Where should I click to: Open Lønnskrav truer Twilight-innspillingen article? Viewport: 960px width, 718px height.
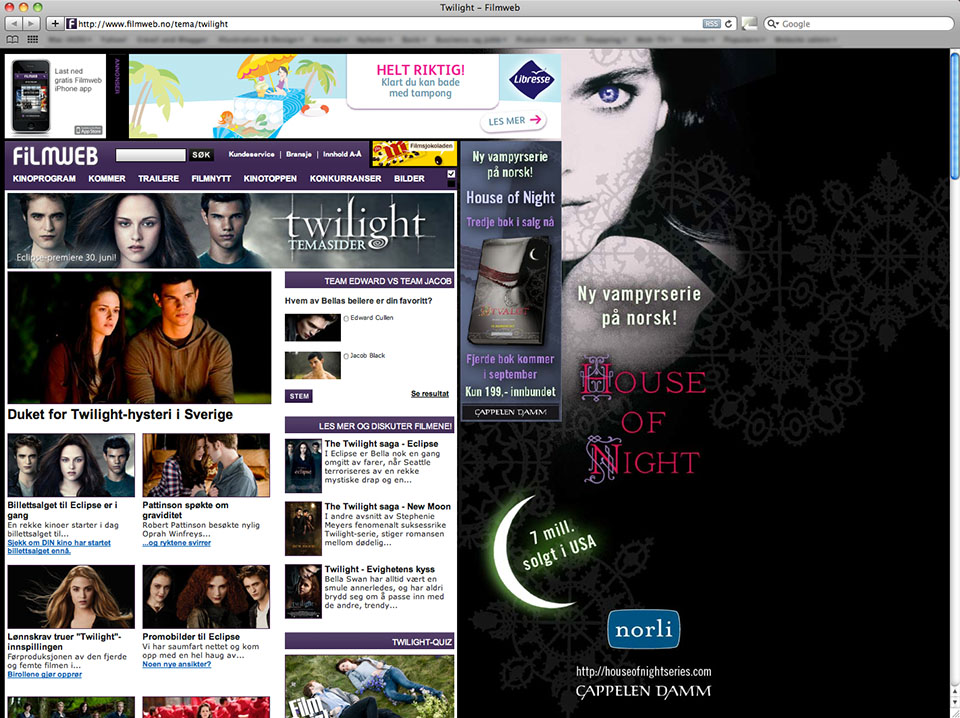click(64, 641)
